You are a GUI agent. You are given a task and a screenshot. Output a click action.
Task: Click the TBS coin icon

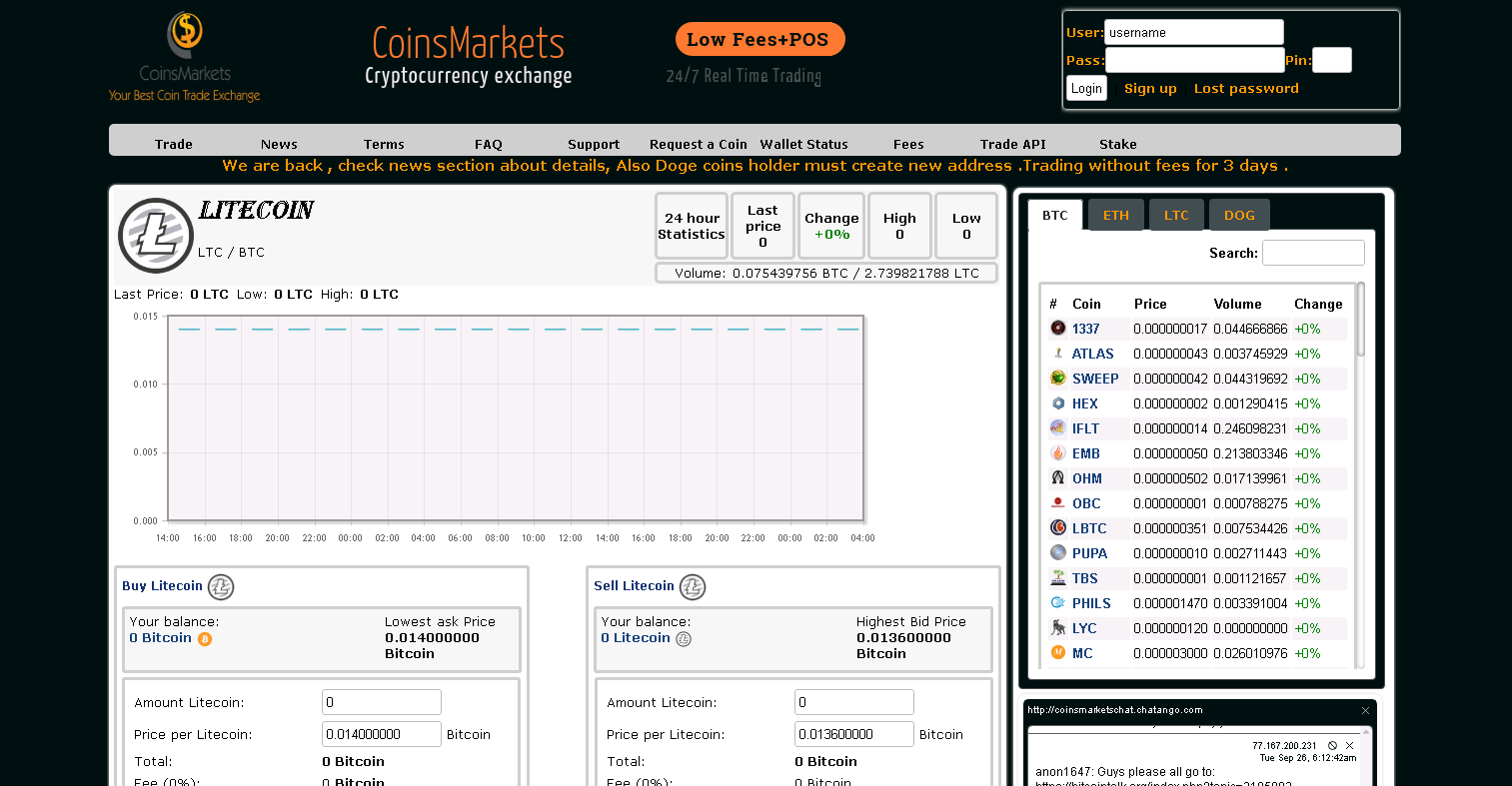point(1058,577)
